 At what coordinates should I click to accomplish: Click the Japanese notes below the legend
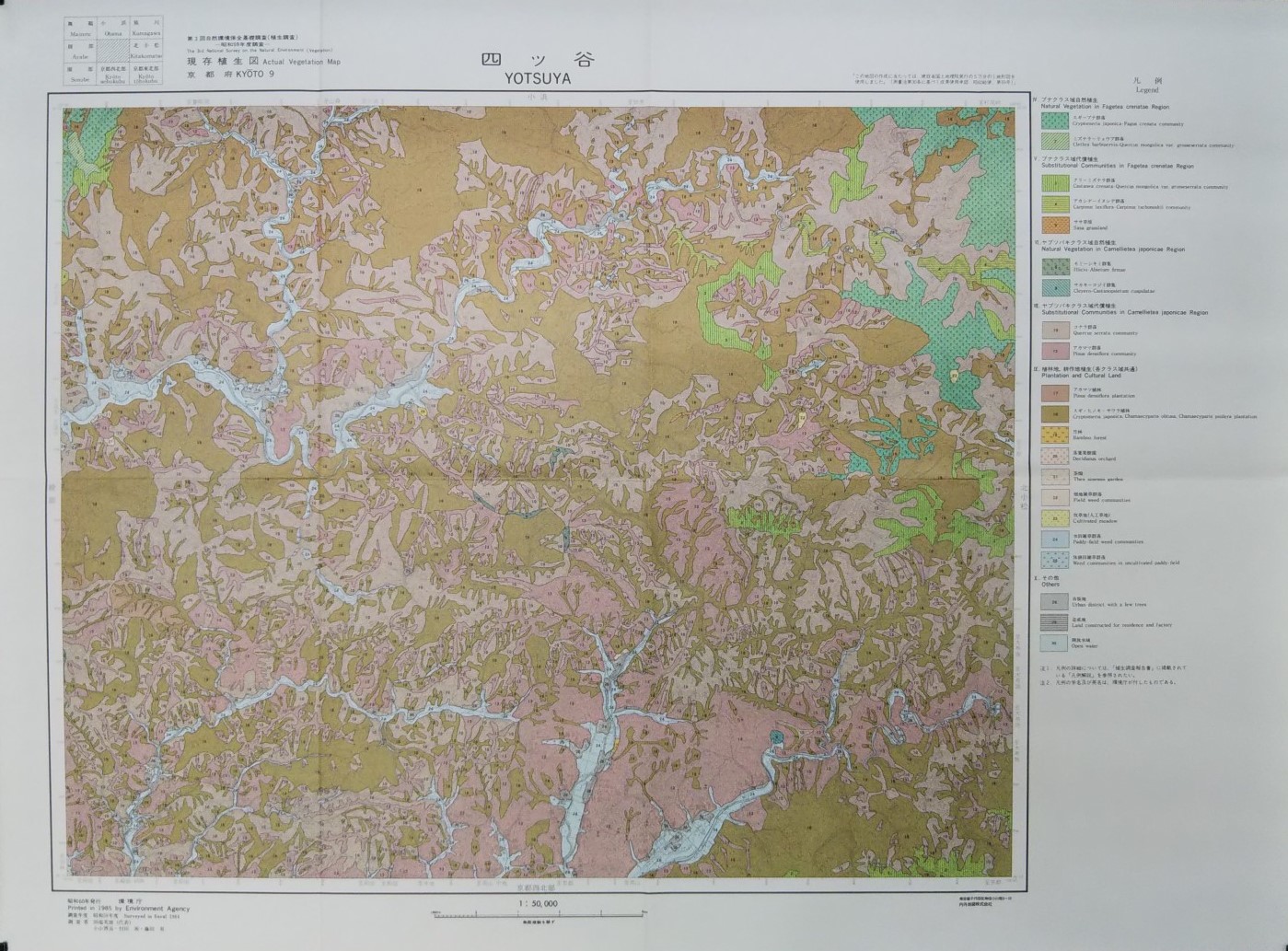tap(1114, 675)
